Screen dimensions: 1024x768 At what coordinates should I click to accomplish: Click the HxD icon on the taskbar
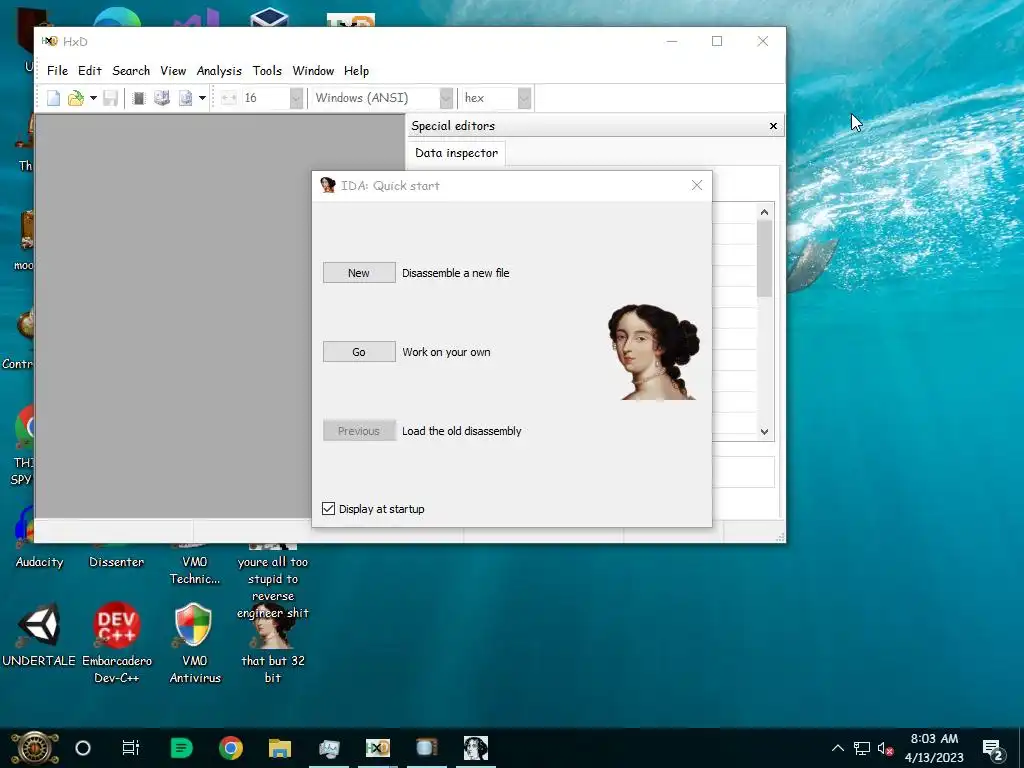[x=377, y=748]
